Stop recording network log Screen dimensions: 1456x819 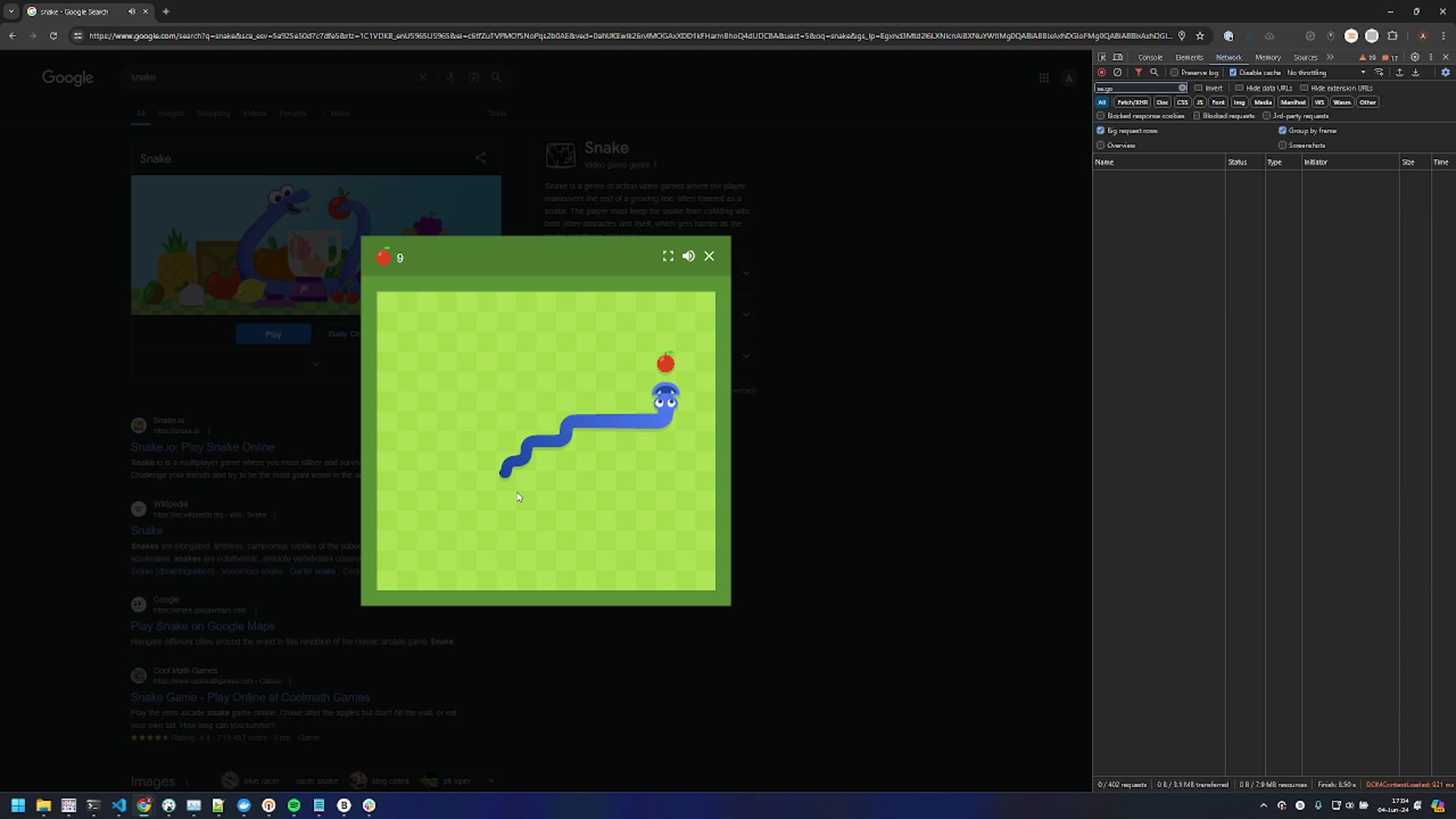pyautogui.click(x=1101, y=73)
